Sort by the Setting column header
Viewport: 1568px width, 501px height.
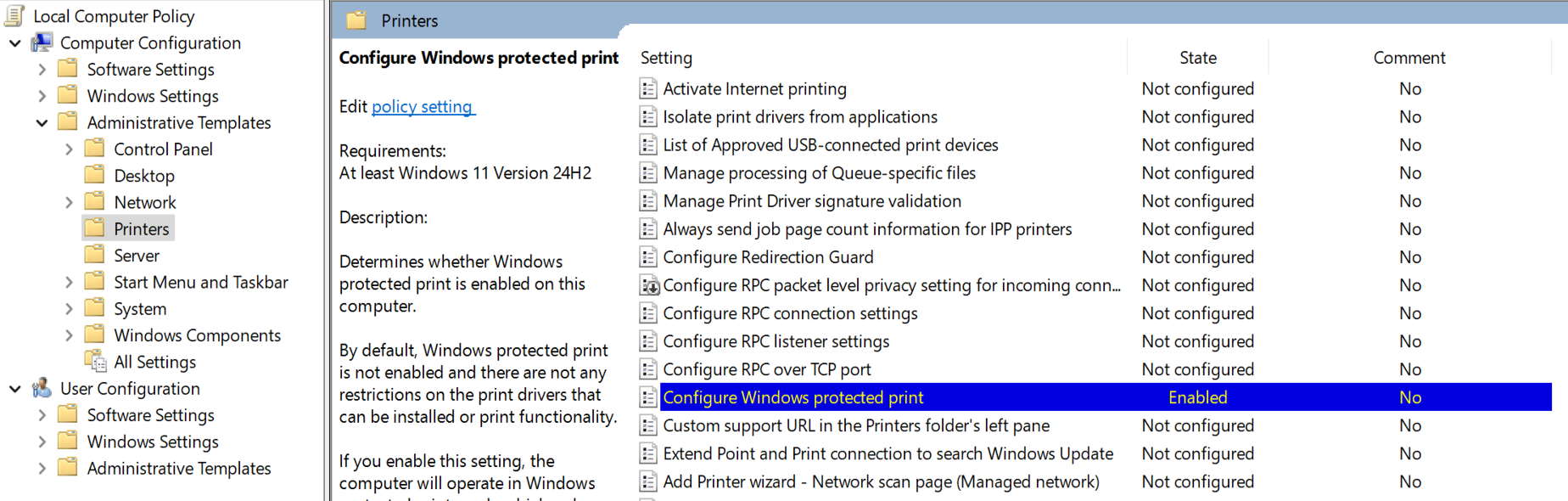pyautogui.click(x=666, y=58)
